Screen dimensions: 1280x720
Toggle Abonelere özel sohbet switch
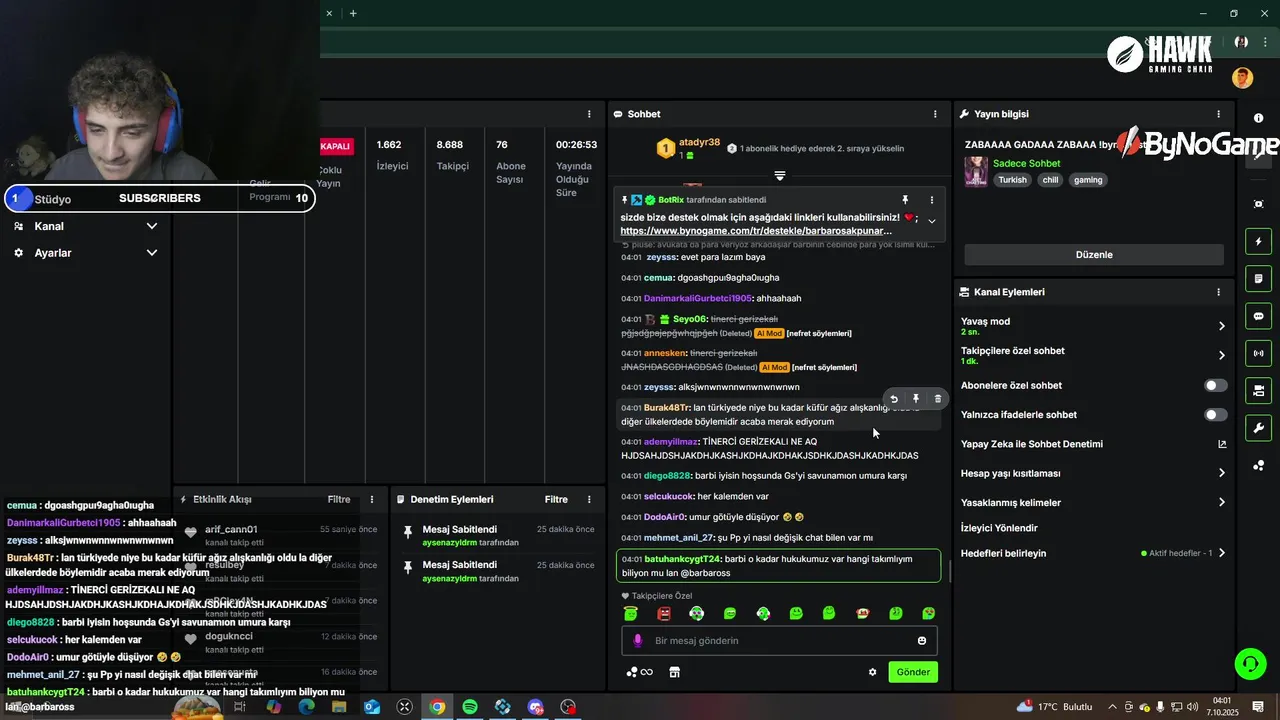coord(1215,385)
